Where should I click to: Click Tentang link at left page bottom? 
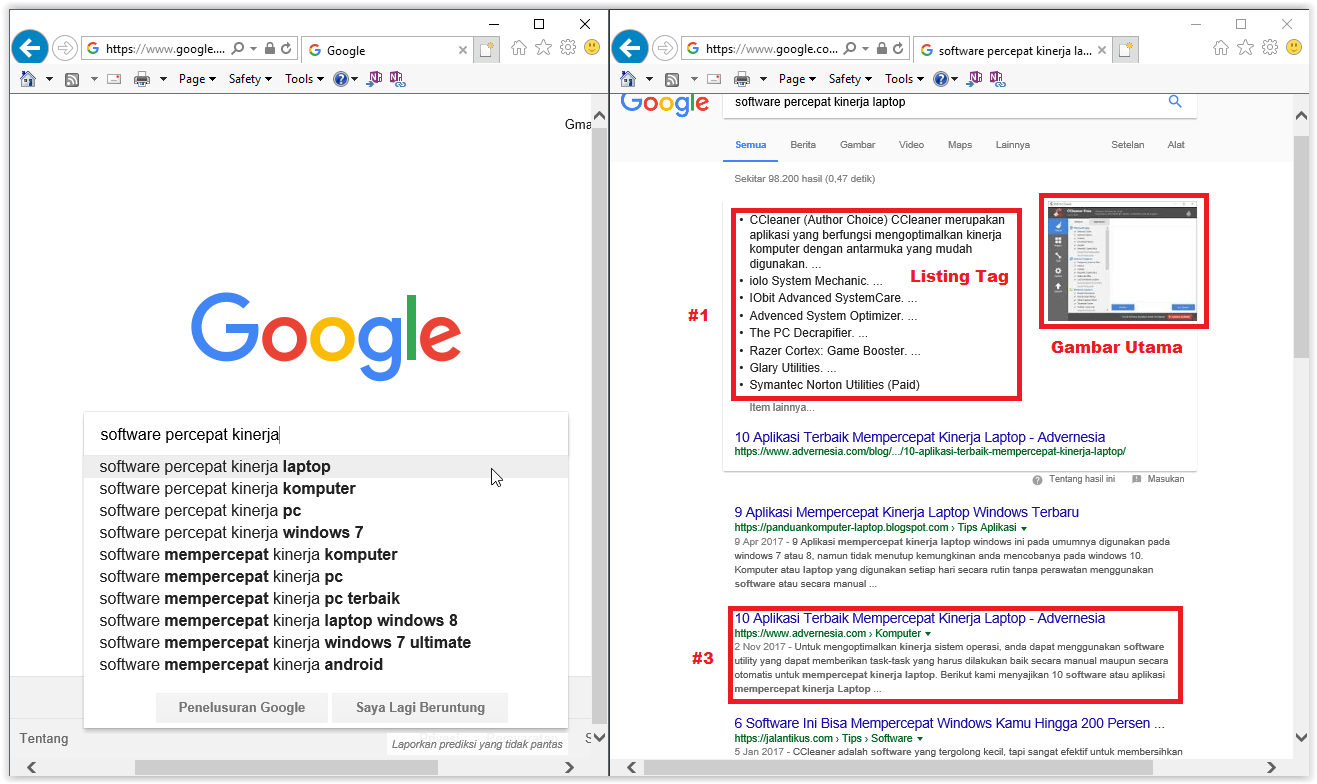pos(44,739)
